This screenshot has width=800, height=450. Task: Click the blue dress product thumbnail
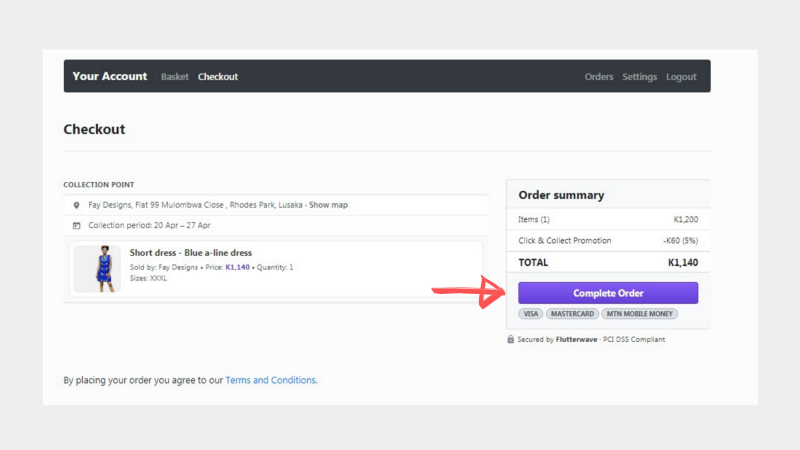(97, 269)
